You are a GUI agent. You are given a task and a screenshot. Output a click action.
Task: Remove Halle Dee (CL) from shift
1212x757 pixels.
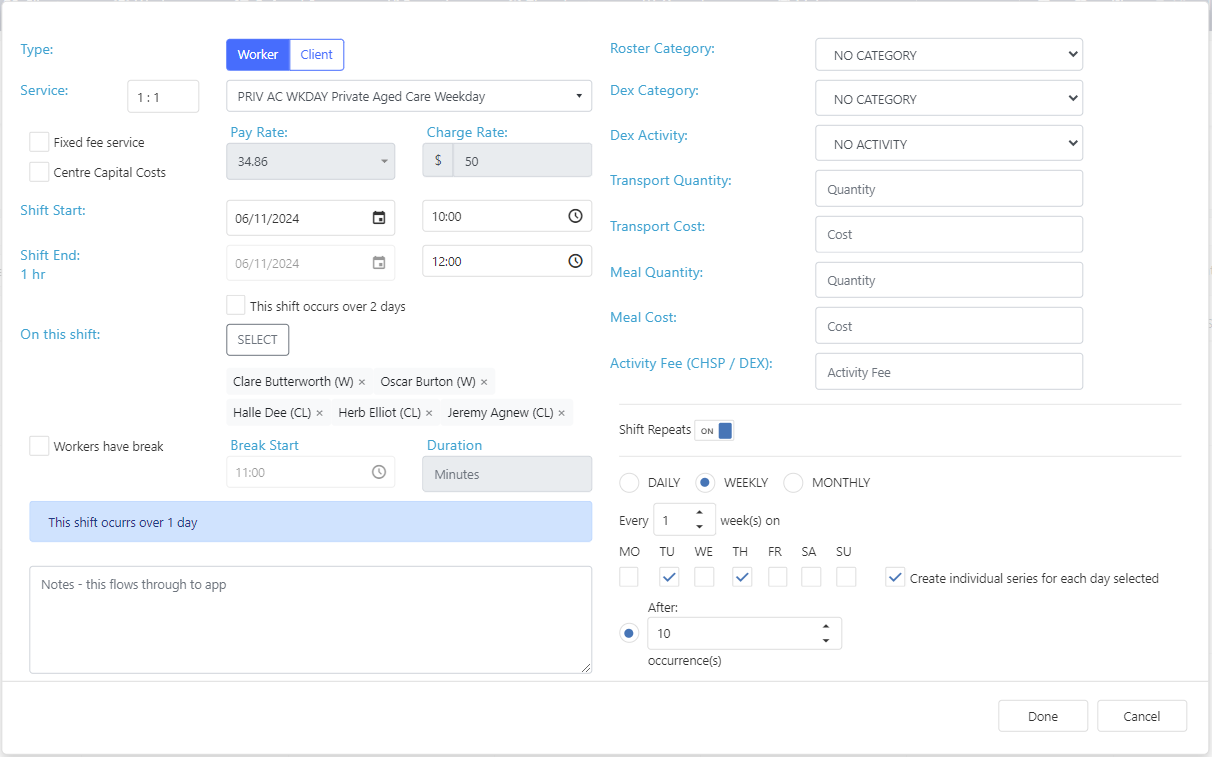point(320,412)
